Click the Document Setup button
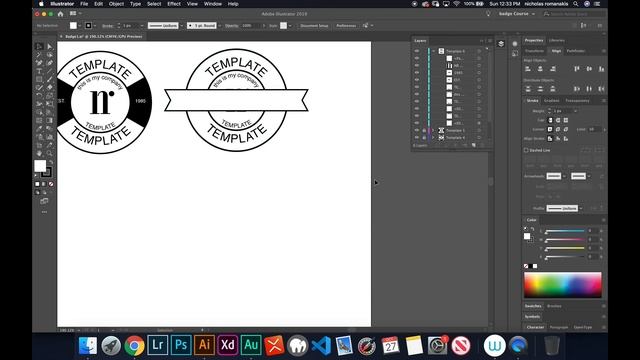The height and width of the screenshot is (360, 640). (314, 25)
